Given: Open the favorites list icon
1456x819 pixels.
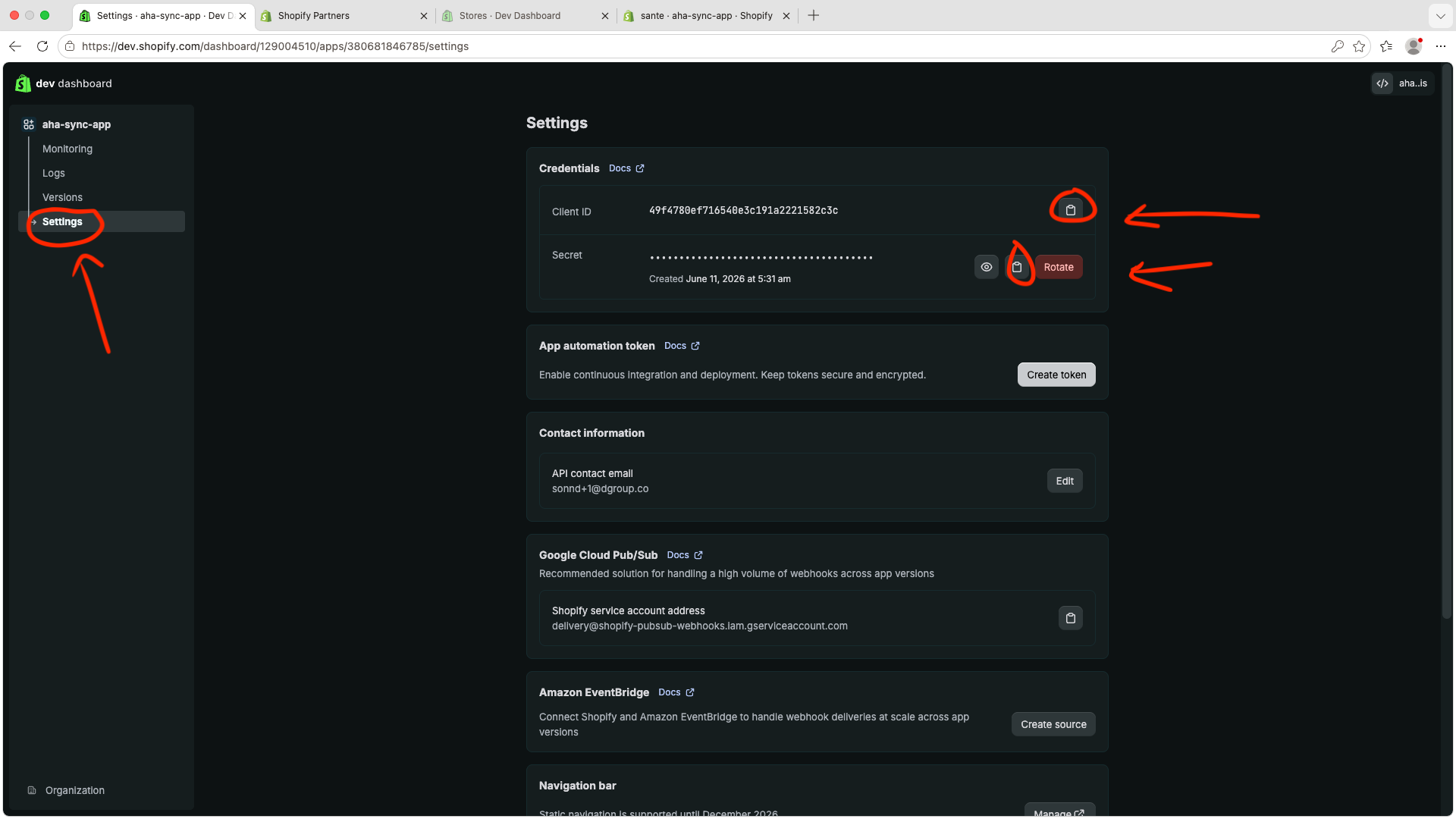Looking at the screenshot, I should (x=1386, y=46).
